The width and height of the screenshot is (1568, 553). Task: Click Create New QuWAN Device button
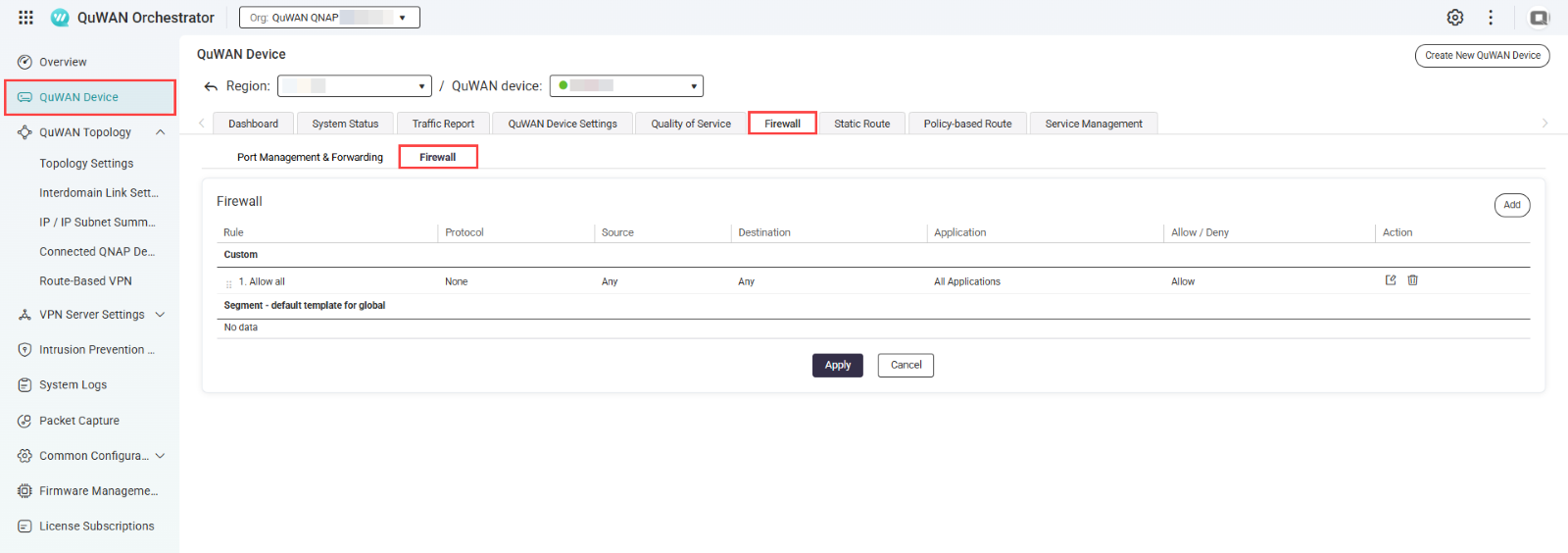[1482, 56]
